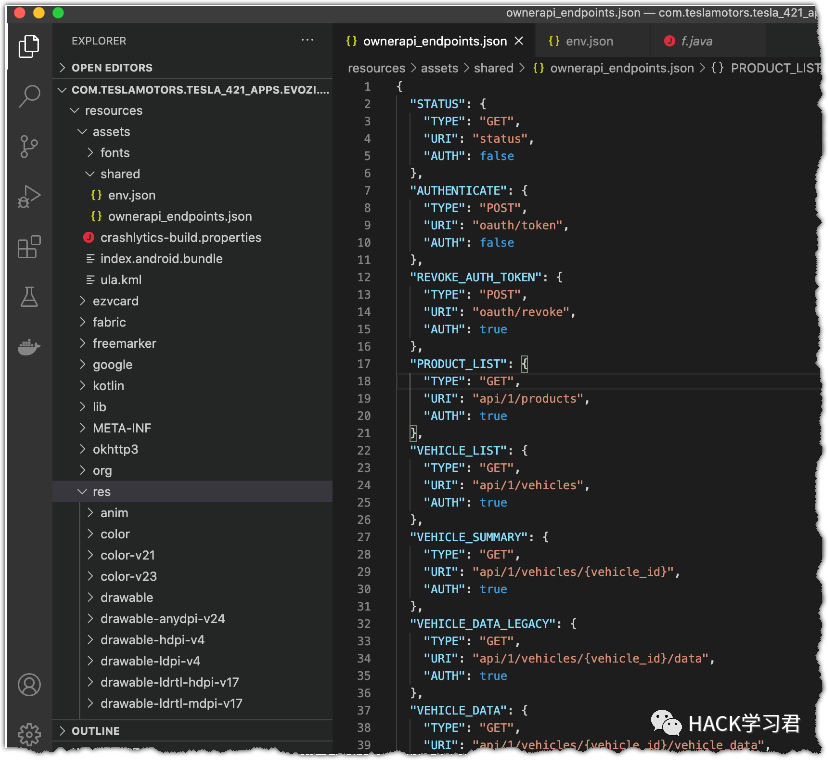Click file icon beside index.android.bundle
The image size is (828, 760).
click(90, 258)
